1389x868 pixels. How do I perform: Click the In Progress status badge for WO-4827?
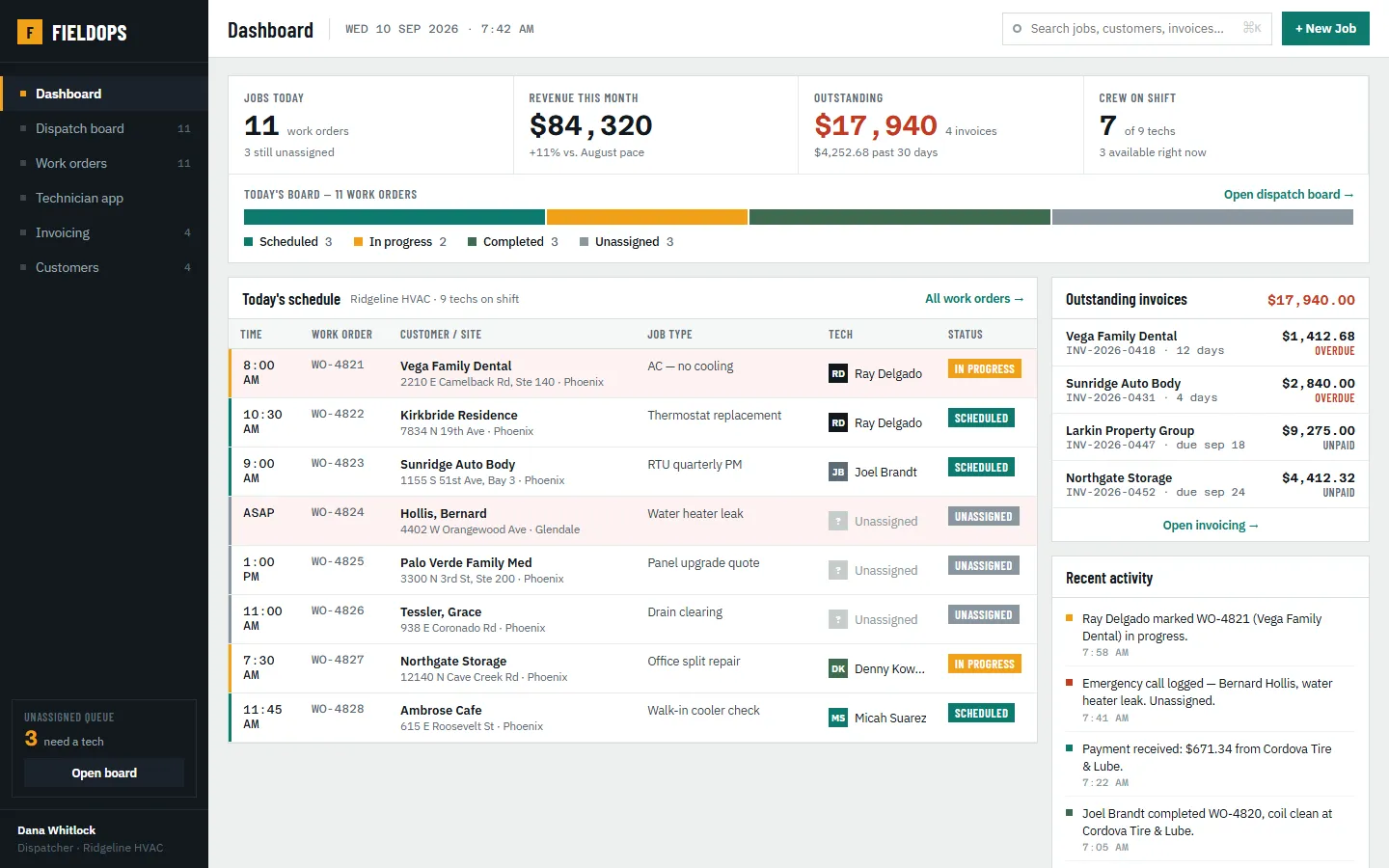984,664
